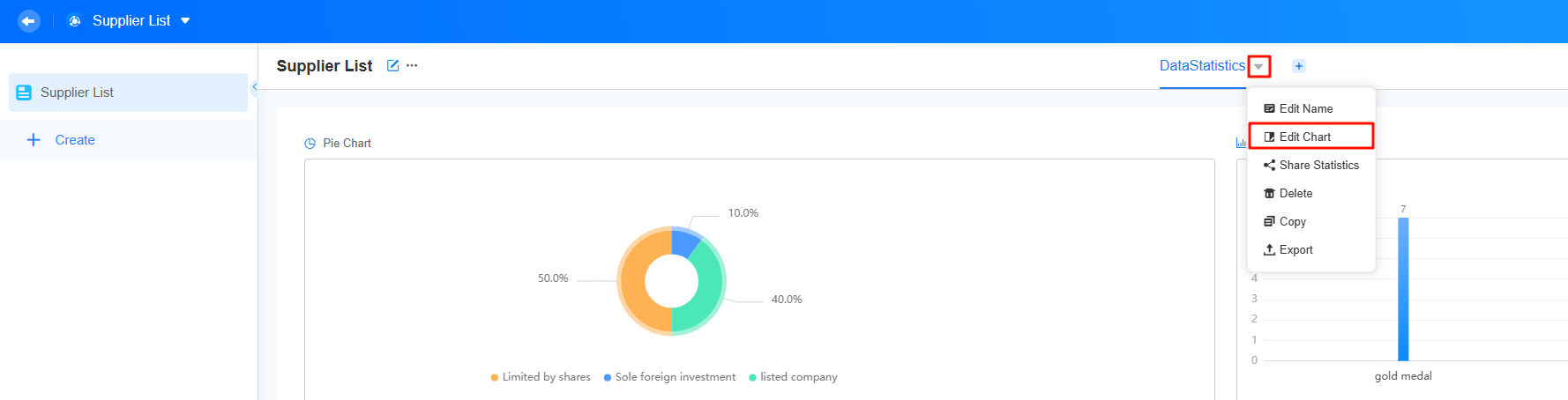This screenshot has width=1568, height=400.
Task: Click the back arrow icon in header
Action: point(28,20)
